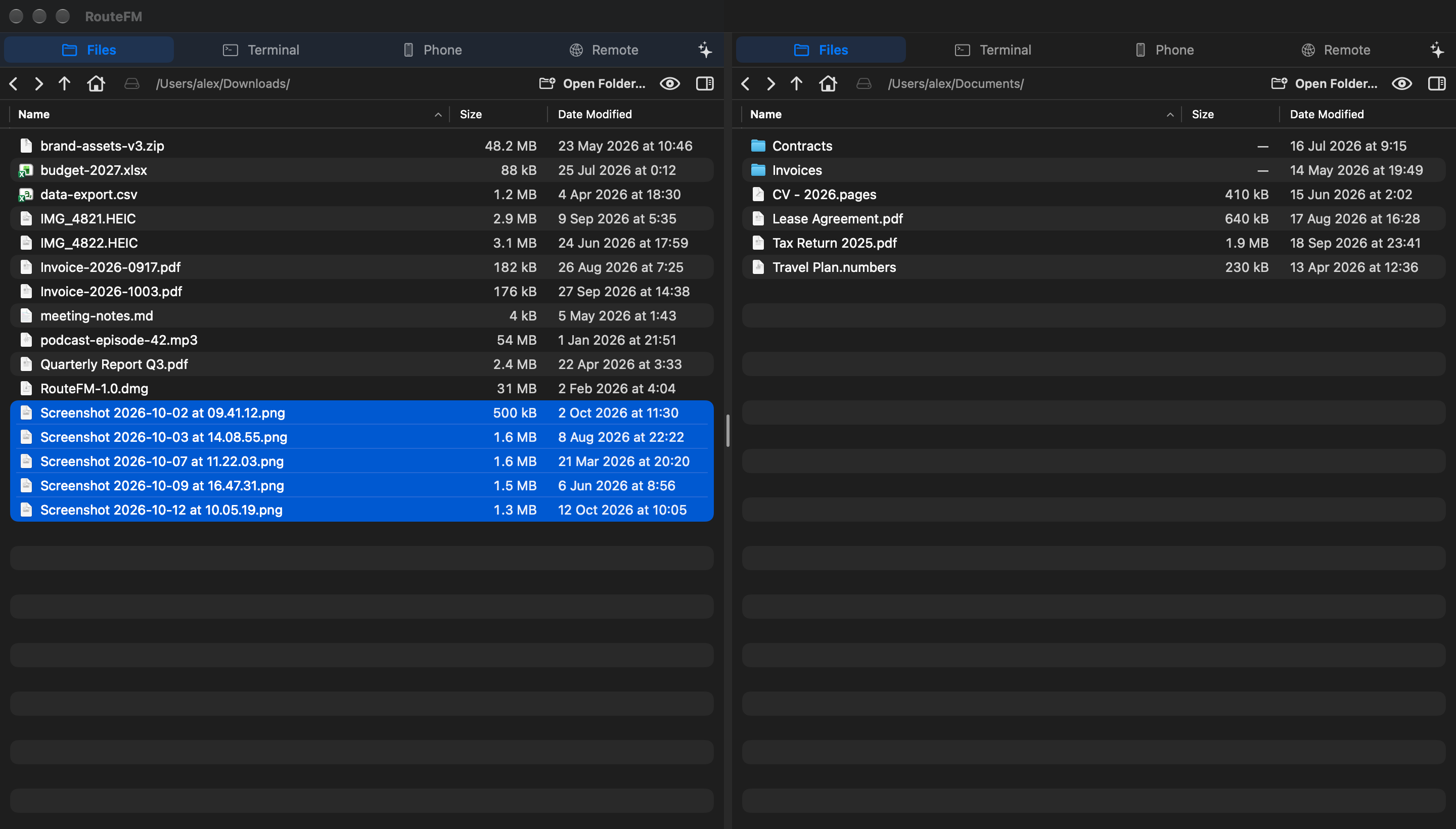
Task: Click home icon in the Documents pane
Action: tap(828, 84)
